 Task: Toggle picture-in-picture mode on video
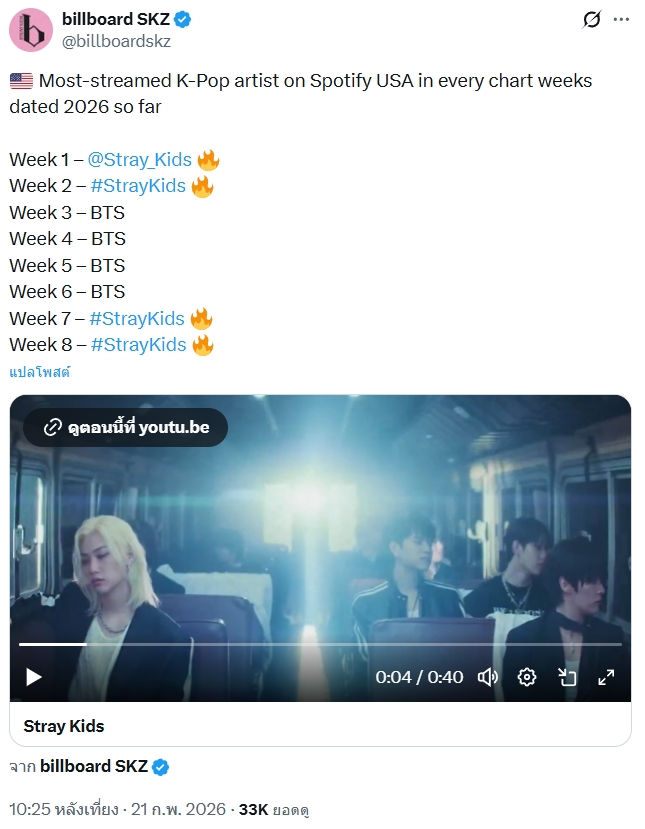pyautogui.click(x=567, y=677)
